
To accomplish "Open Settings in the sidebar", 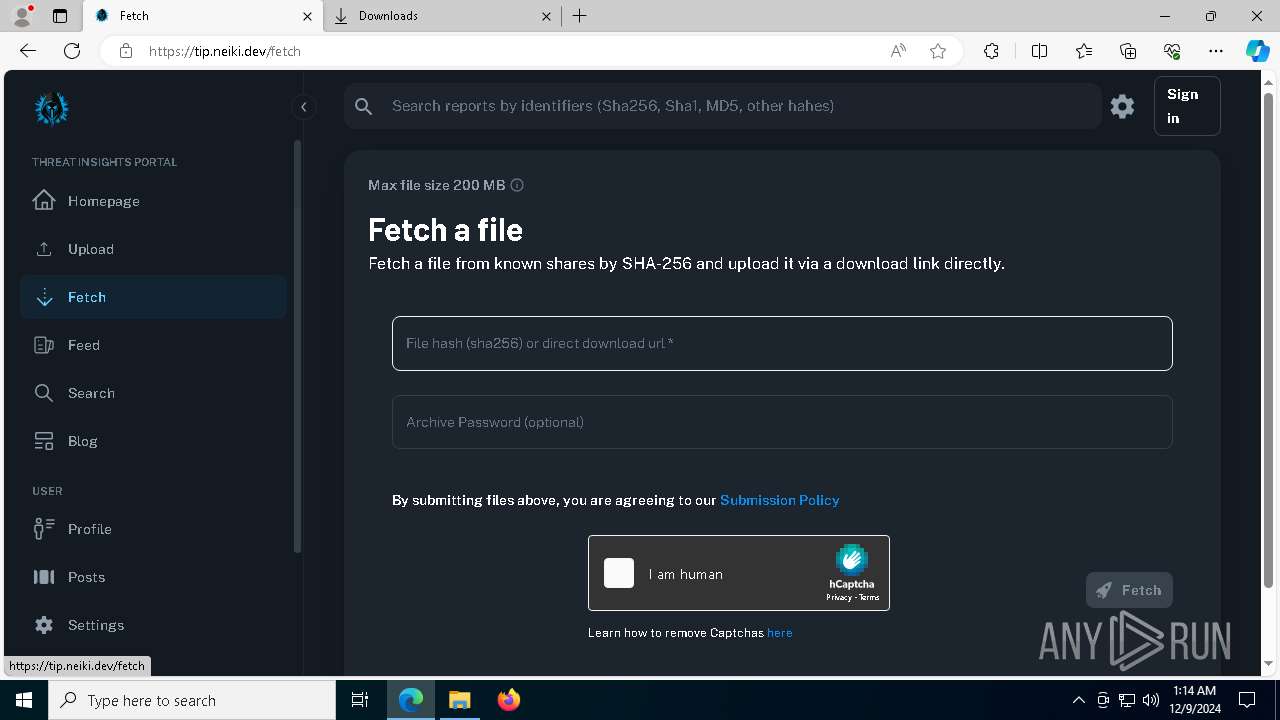I will (153, 625).
